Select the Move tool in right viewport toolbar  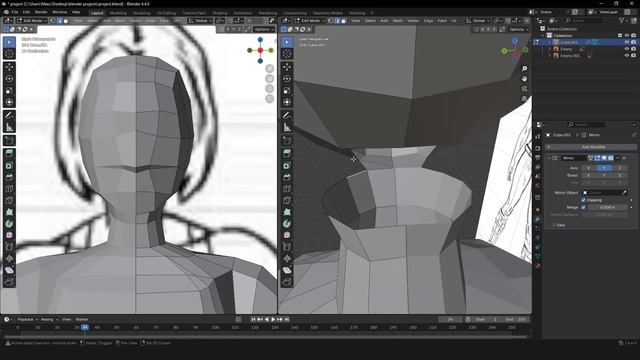pyautogui.click(x=287, y=67)
